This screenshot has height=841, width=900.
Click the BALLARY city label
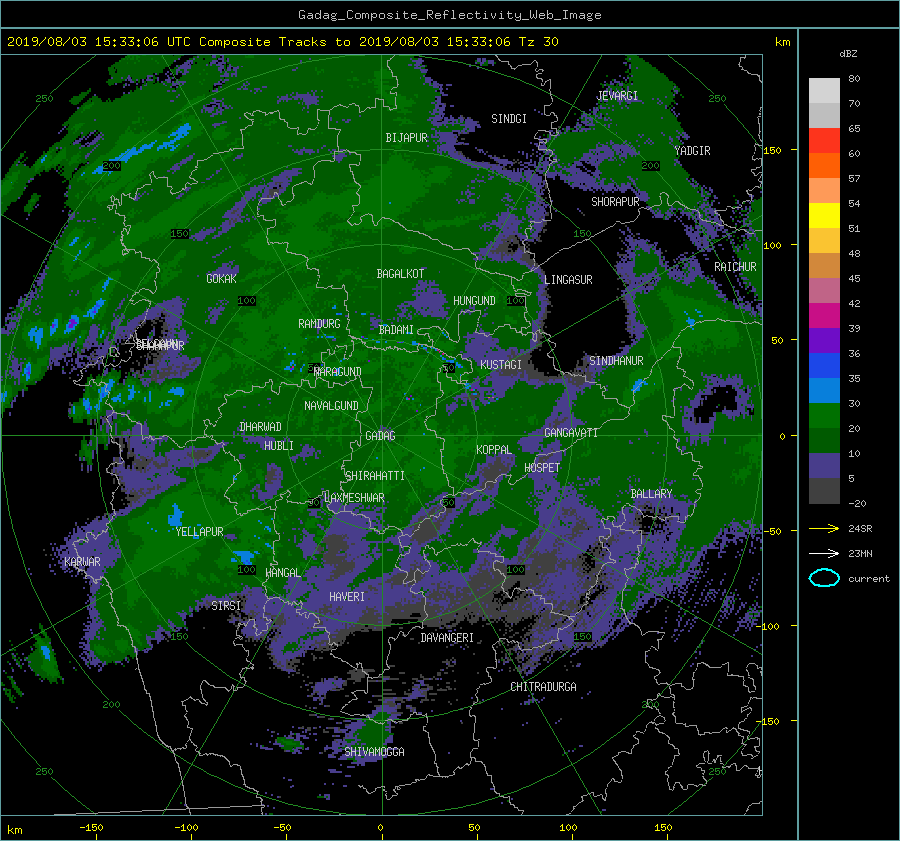(x=651, y=494)
